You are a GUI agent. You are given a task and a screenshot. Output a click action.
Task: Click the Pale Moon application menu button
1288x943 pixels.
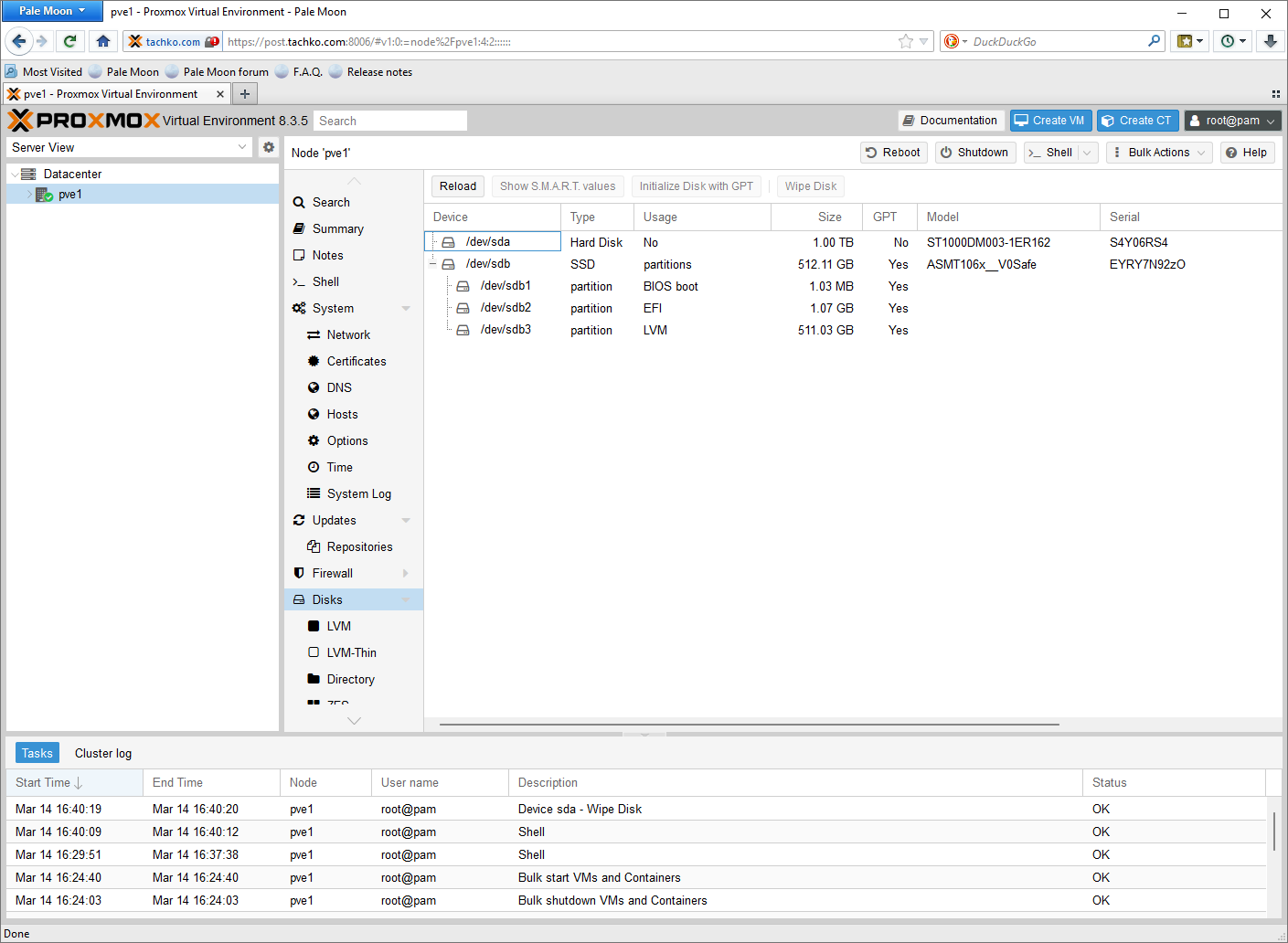click(x=52, y=11)
